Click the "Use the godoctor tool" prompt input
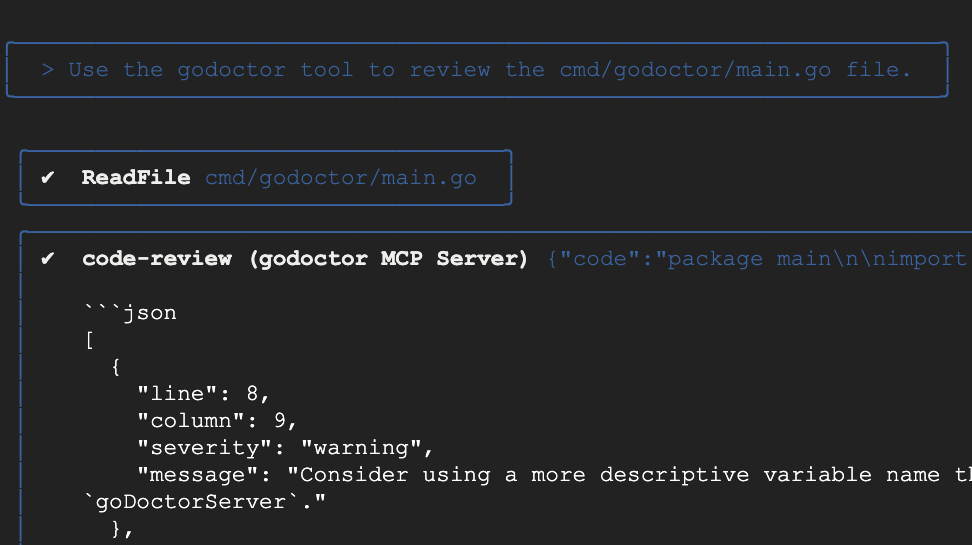The width and height of the screenshot is (972, 545). pyautogui.click(x=490, y=70)
